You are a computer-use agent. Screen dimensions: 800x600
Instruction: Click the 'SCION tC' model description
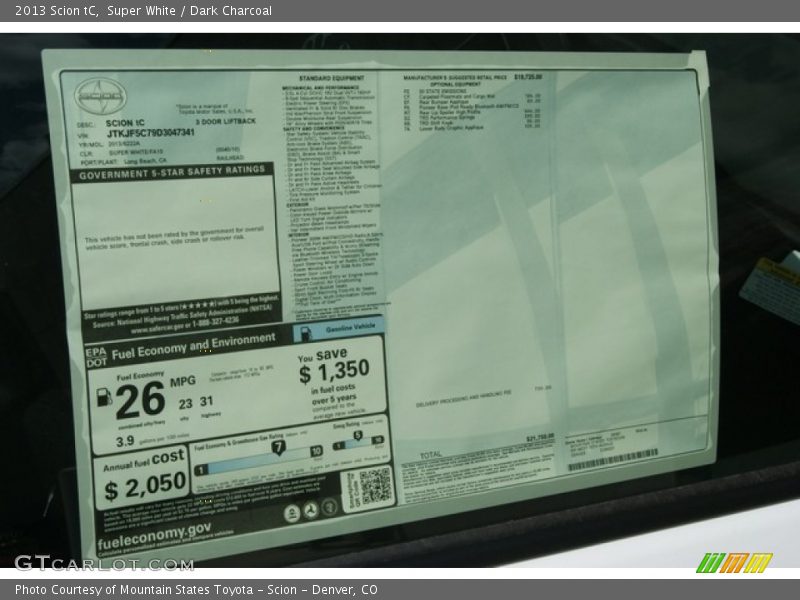click(125, 123)
